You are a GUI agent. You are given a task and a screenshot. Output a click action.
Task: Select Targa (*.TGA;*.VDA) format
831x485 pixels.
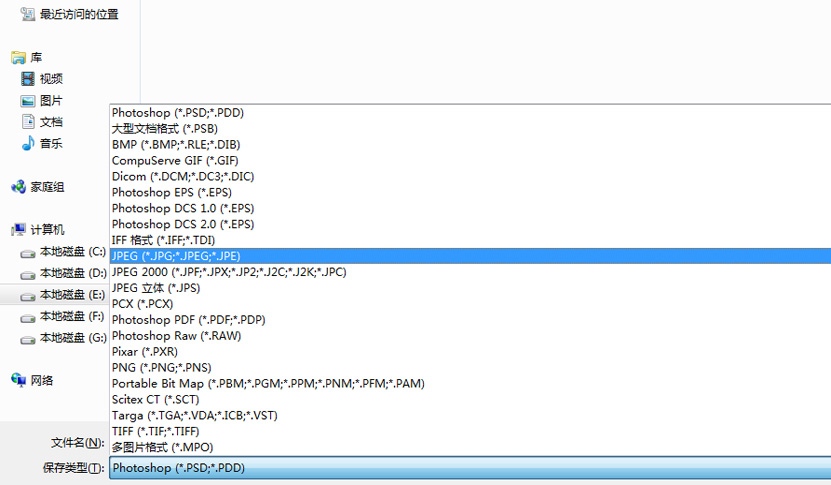point(471,415)
